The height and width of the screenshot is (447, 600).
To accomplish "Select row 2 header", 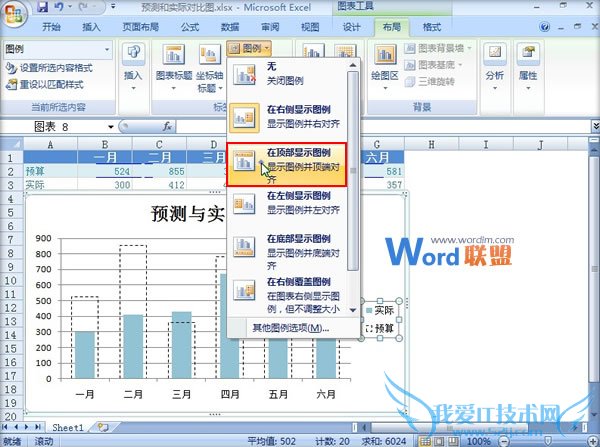I will 11,171.
